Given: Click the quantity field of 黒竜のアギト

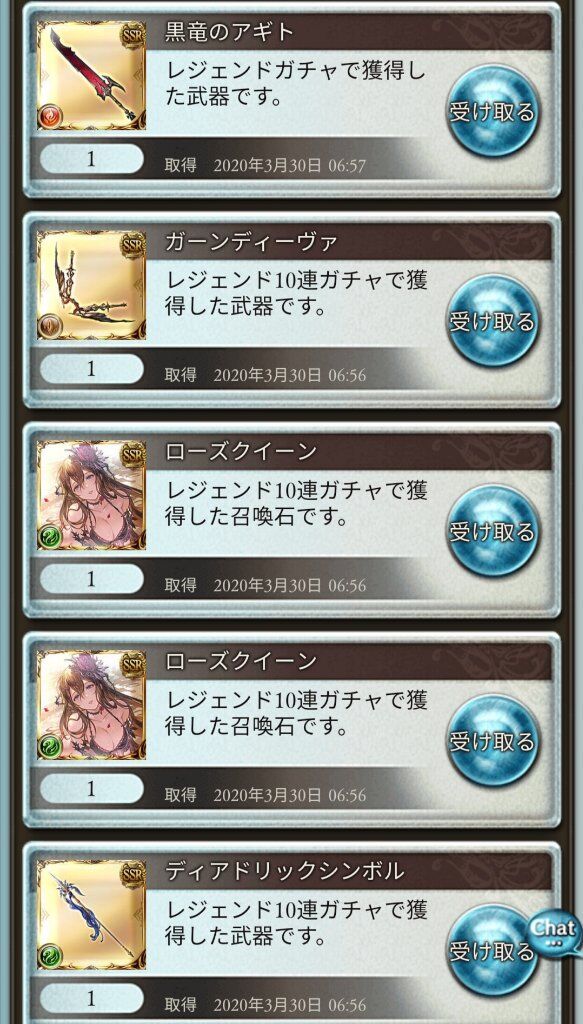Looking at the screenshot, I should click(91, 159).
